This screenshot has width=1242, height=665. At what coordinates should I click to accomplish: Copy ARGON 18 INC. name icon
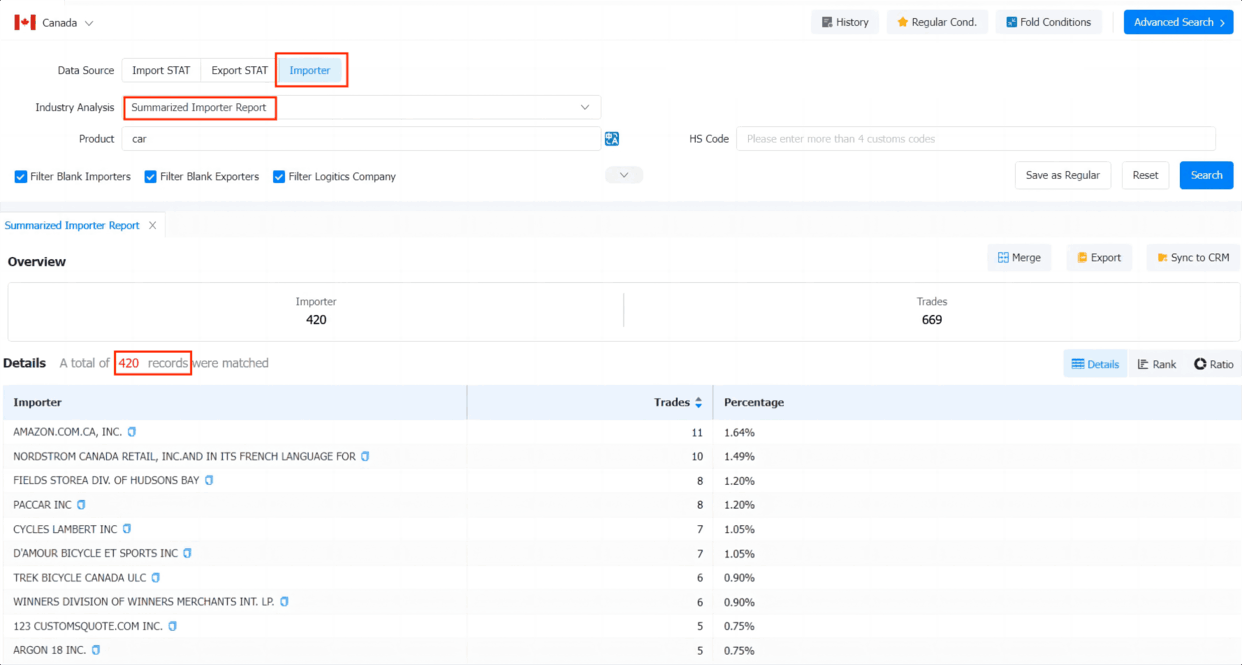click(x=96, y=650)
